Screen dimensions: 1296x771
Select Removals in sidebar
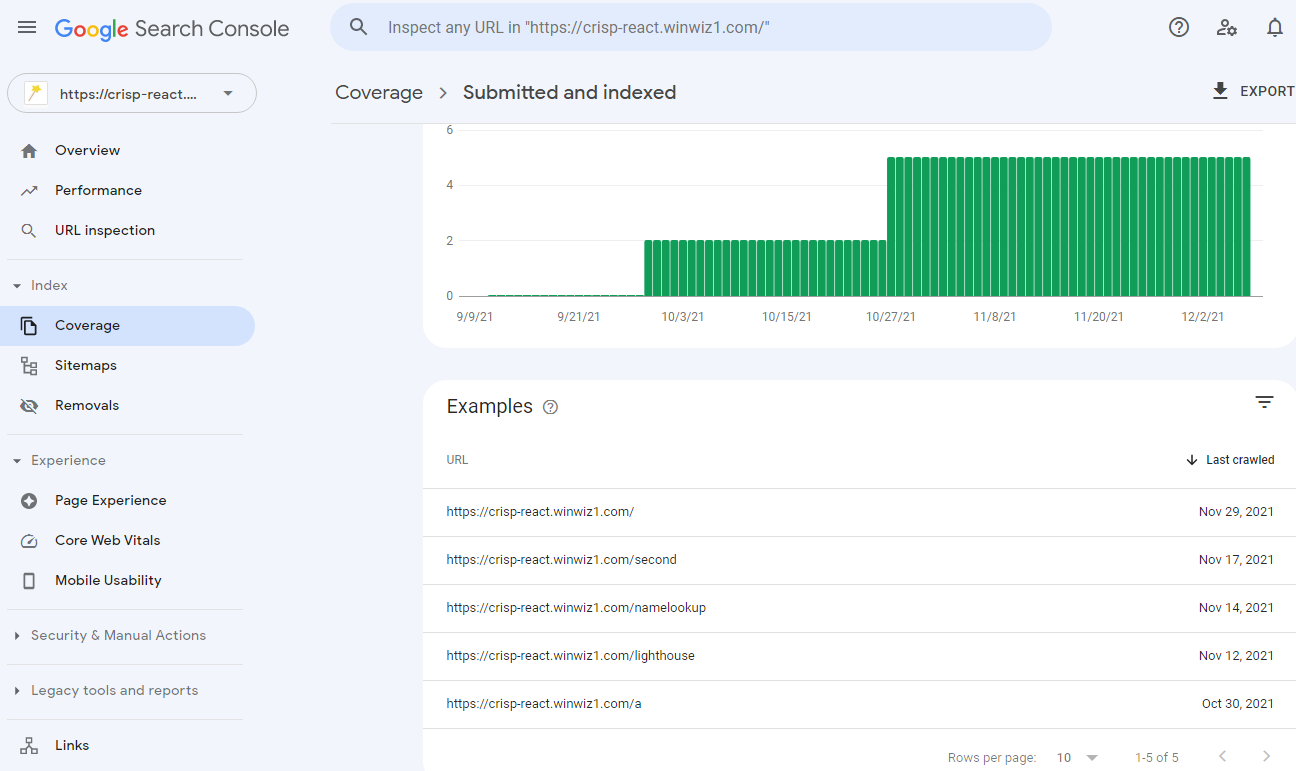click(x=87, y=406)
